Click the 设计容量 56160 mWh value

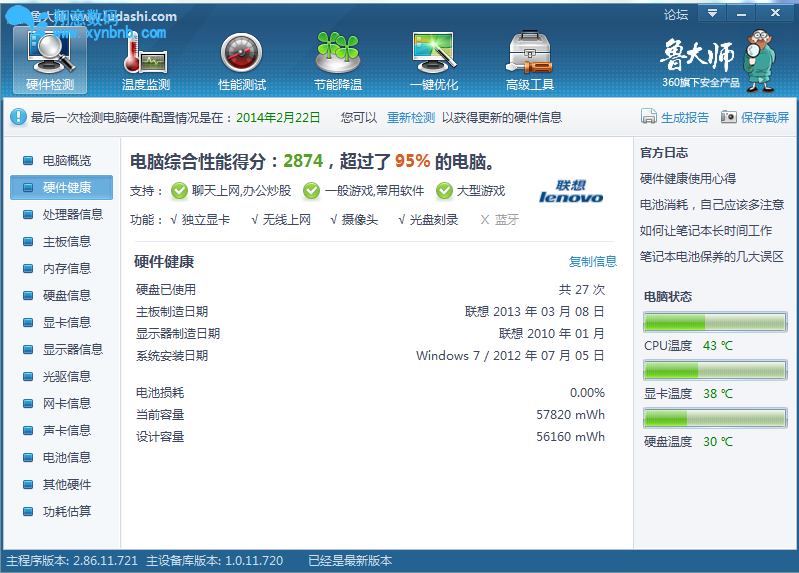pos(570,436)
